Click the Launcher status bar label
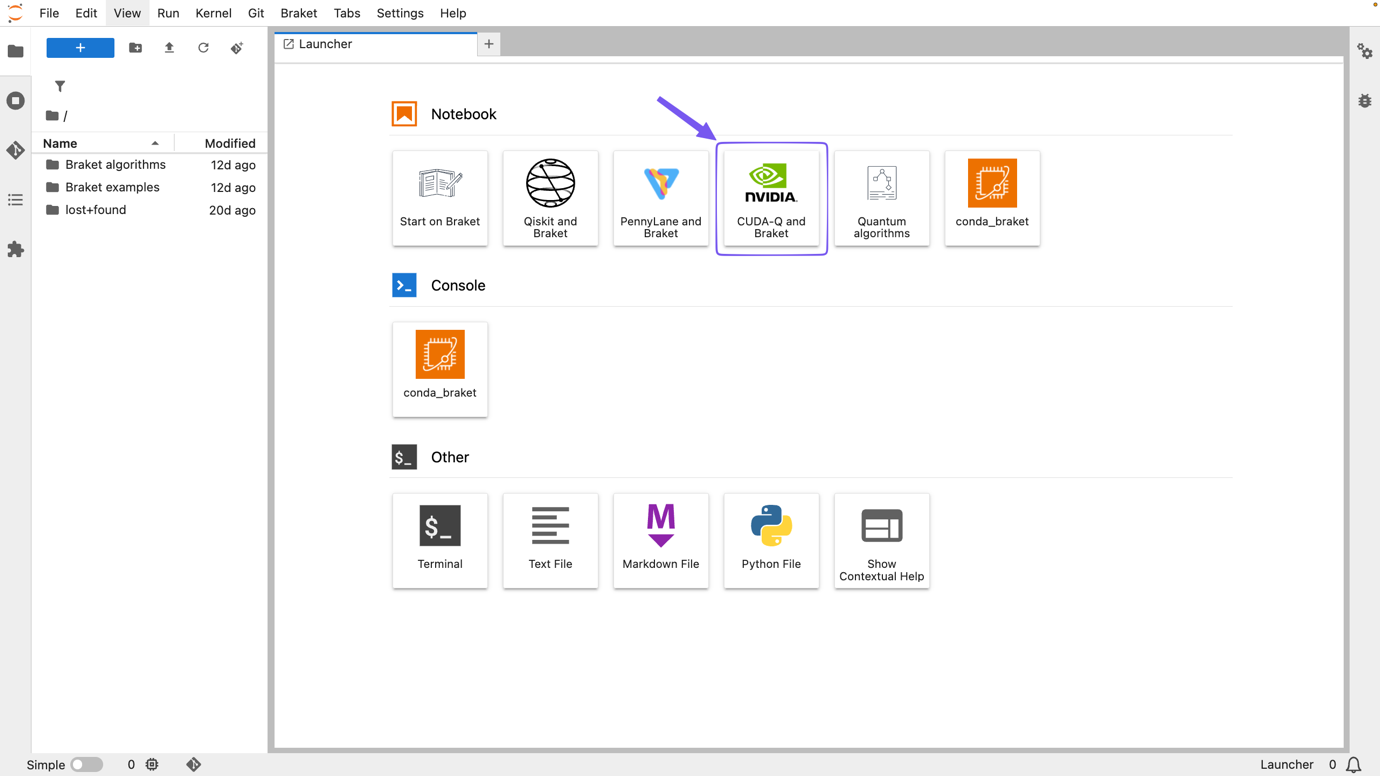This screenshot has width=1380, height=776. click(1286, 765)
